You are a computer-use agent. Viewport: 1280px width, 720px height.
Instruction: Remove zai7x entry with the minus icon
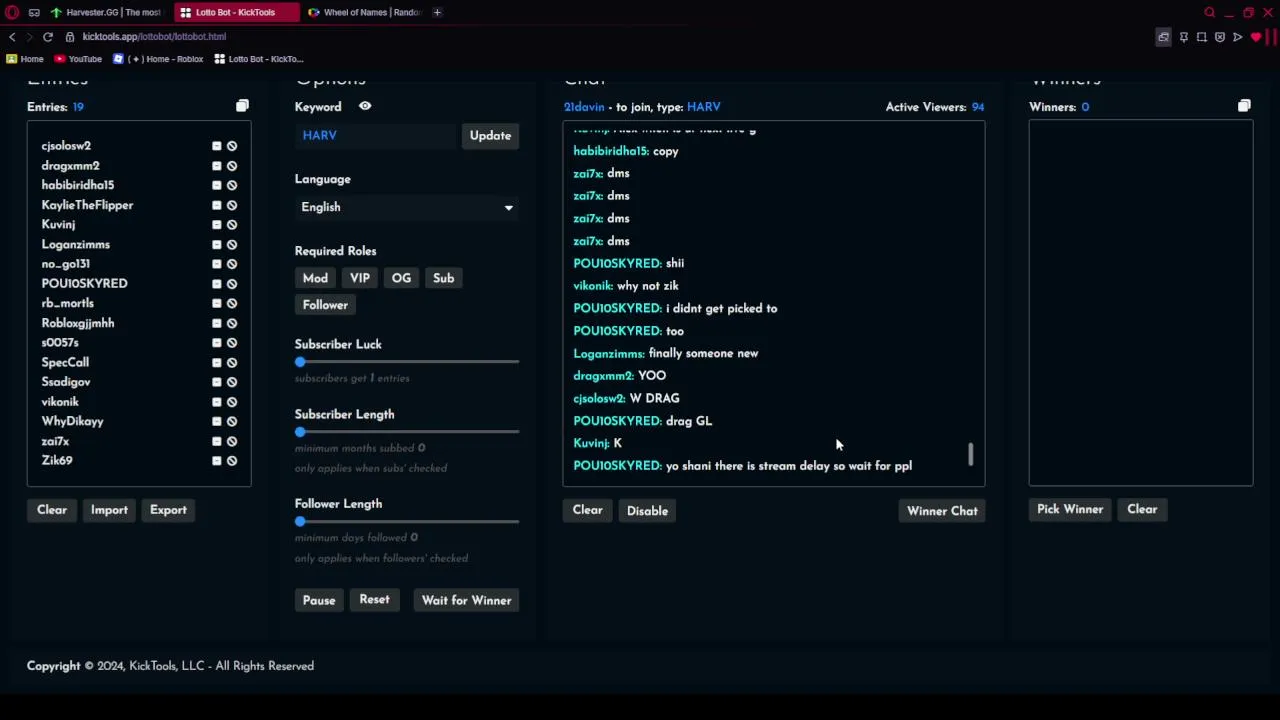(x=216, y=441)
